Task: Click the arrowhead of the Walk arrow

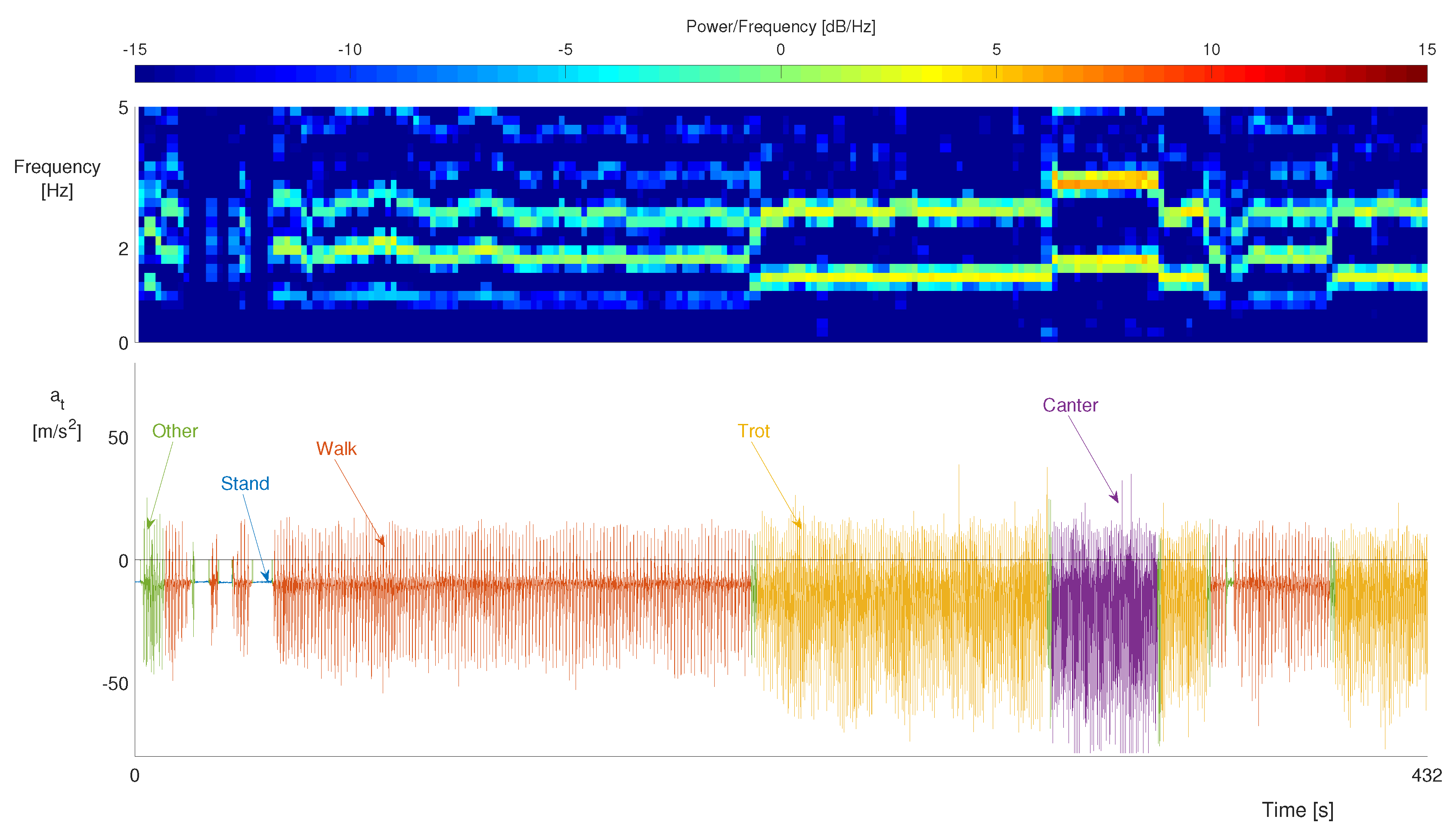Action: [x=382, y=542]
